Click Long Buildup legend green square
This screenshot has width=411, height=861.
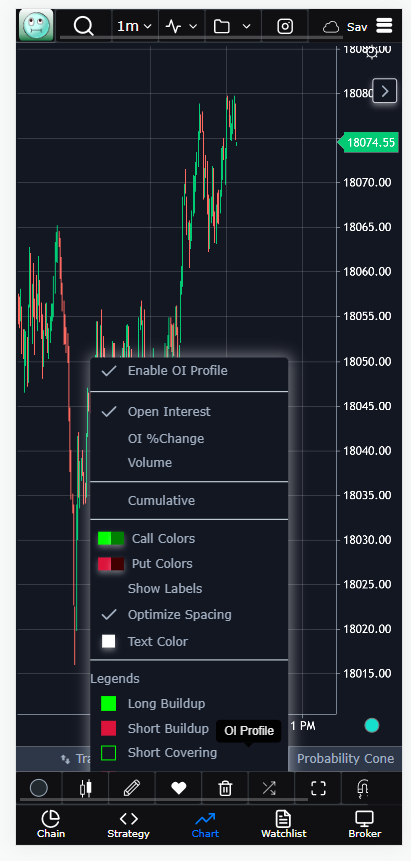pyautogui.click(x=109, y=703)
